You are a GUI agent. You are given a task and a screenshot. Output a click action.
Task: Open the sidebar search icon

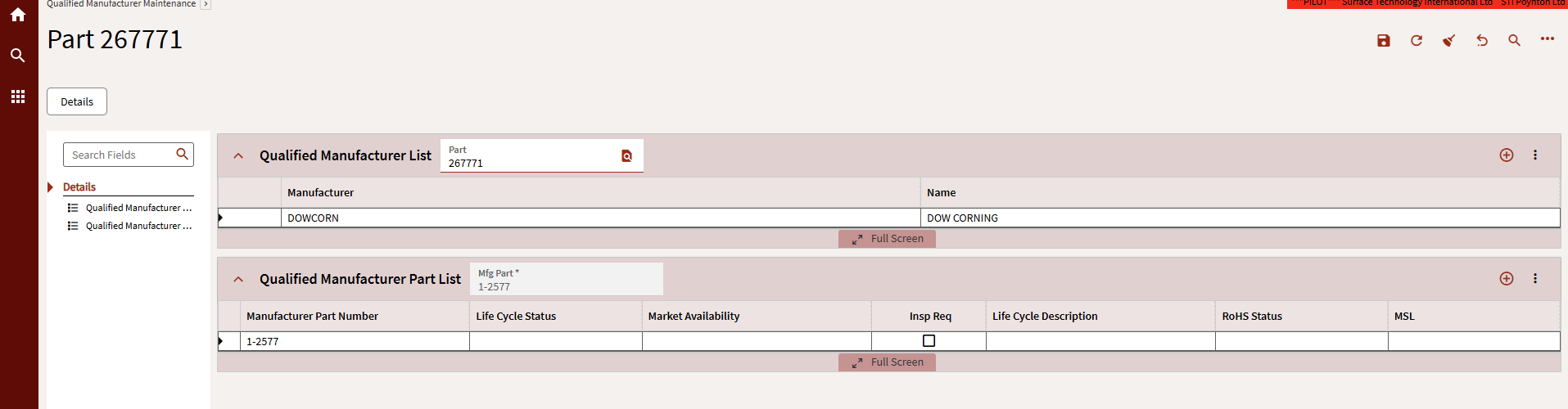point(18,56)
